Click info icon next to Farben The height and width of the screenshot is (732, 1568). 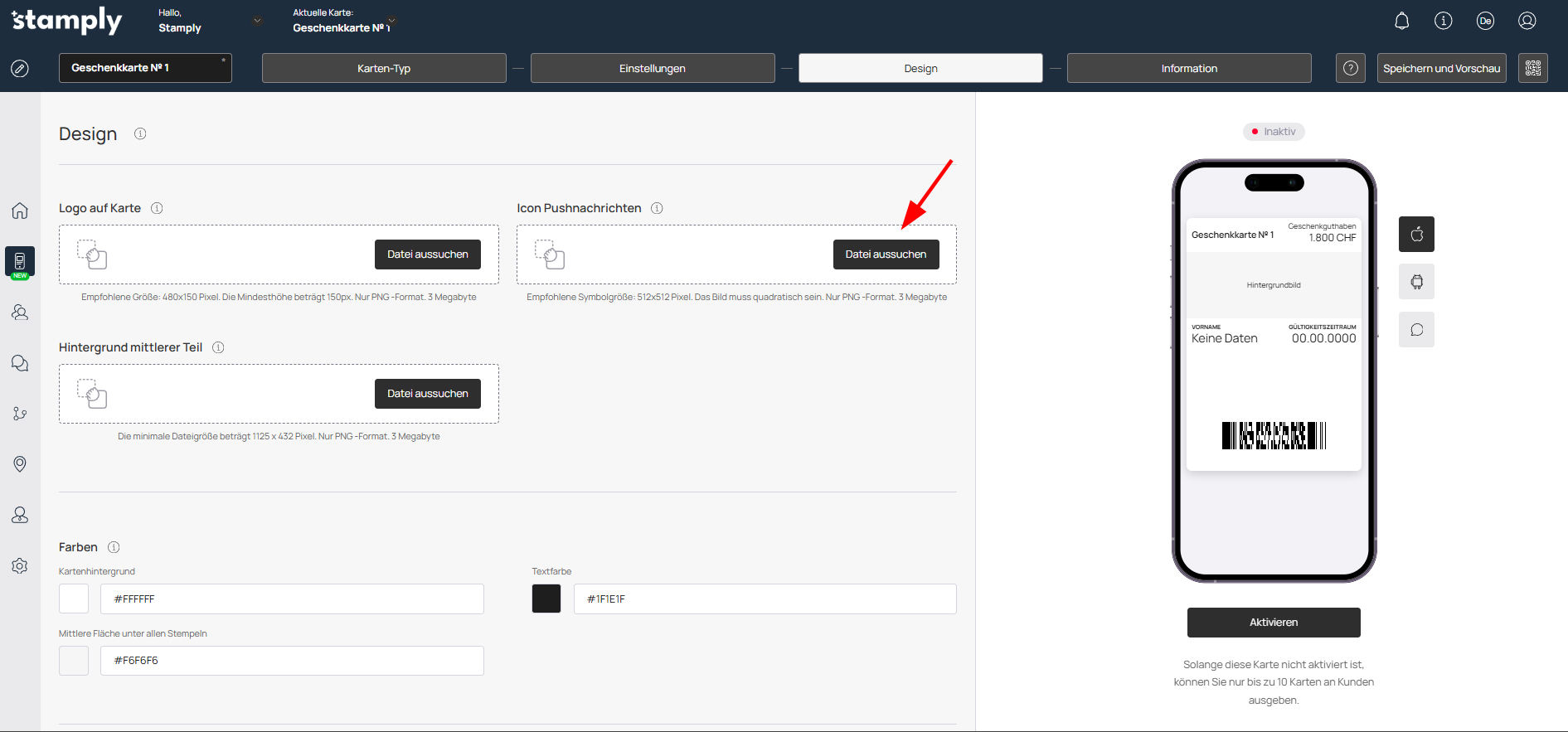point(114,547)
